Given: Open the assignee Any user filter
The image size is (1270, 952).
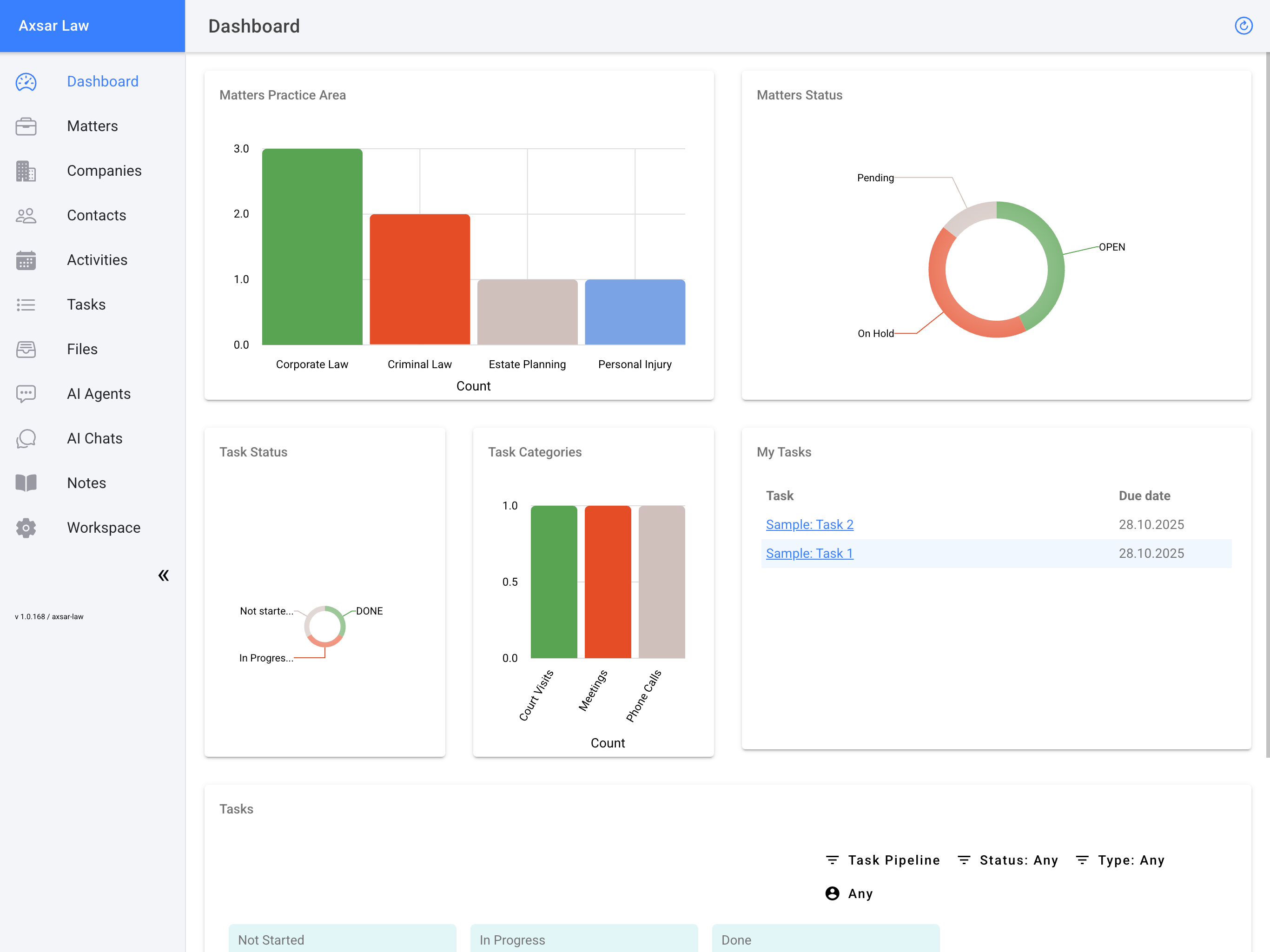Looking at the screenshot, I should 849,893.
